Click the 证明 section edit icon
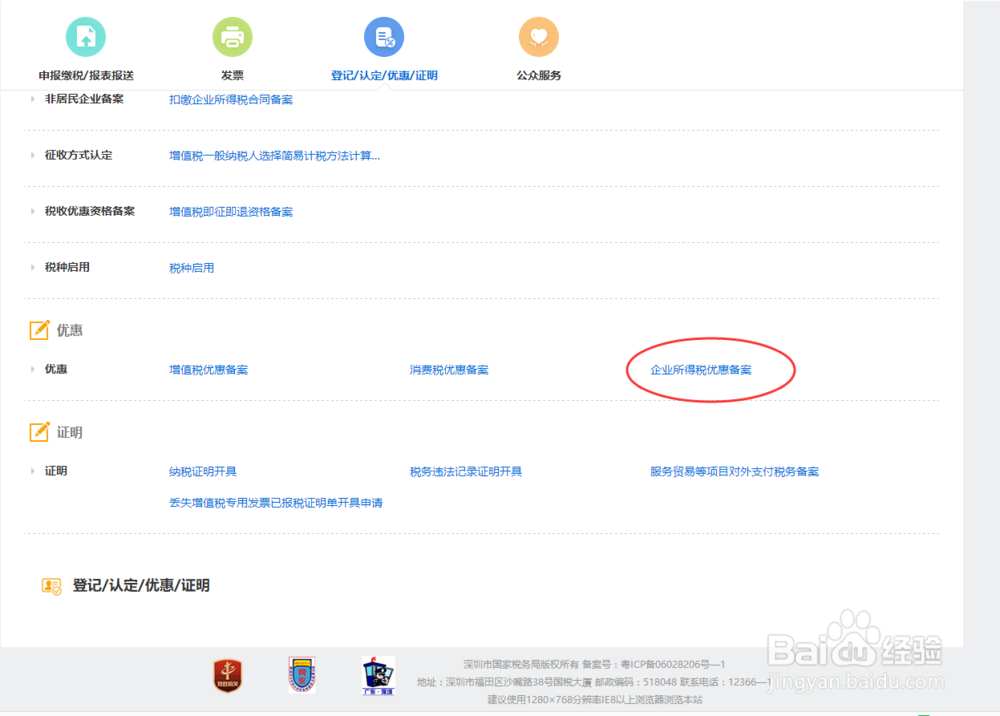 pyautogui.click(x=39, y=432)
